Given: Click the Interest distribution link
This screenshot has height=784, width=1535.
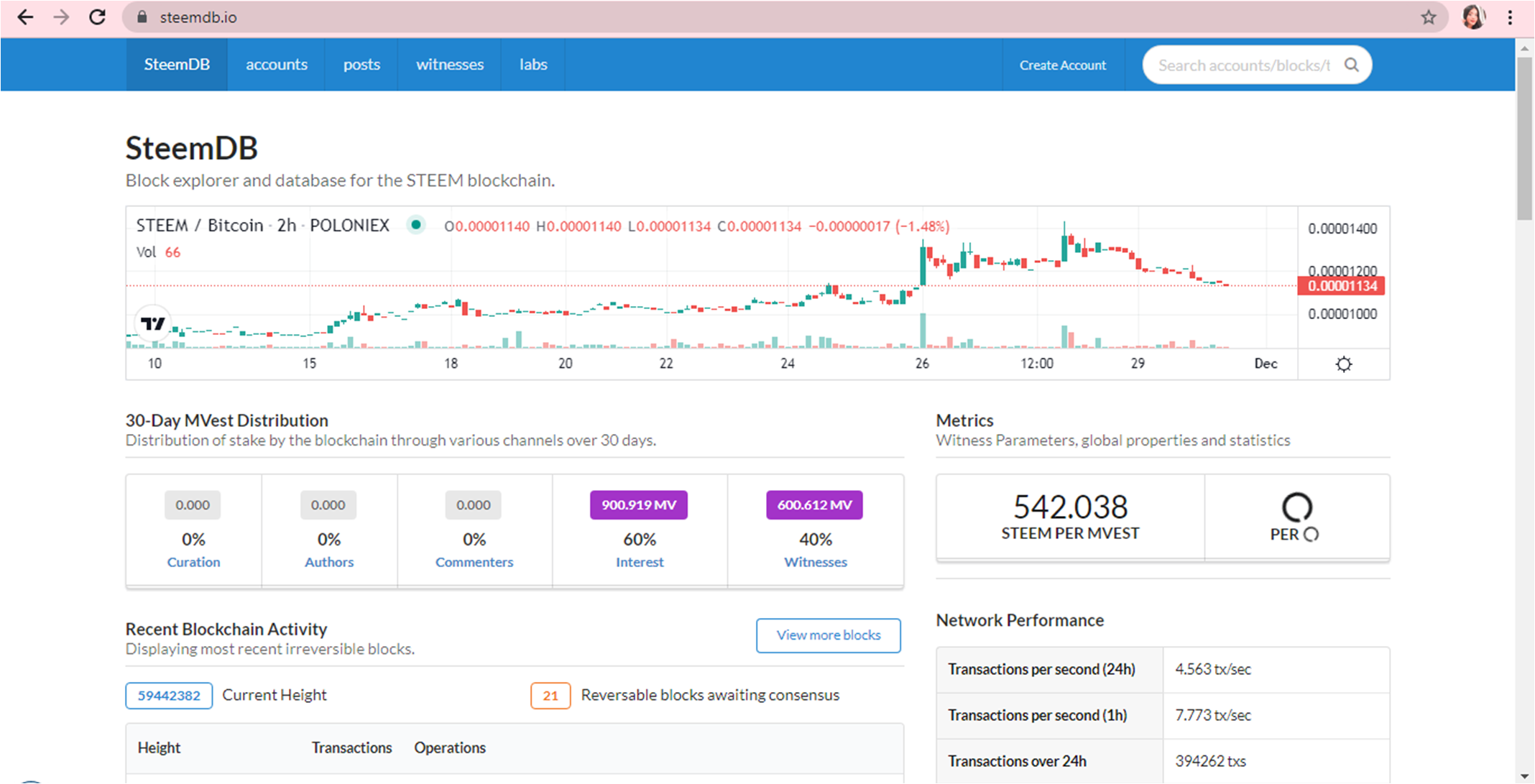Looking at the screenshot, I should pos(640,562).
